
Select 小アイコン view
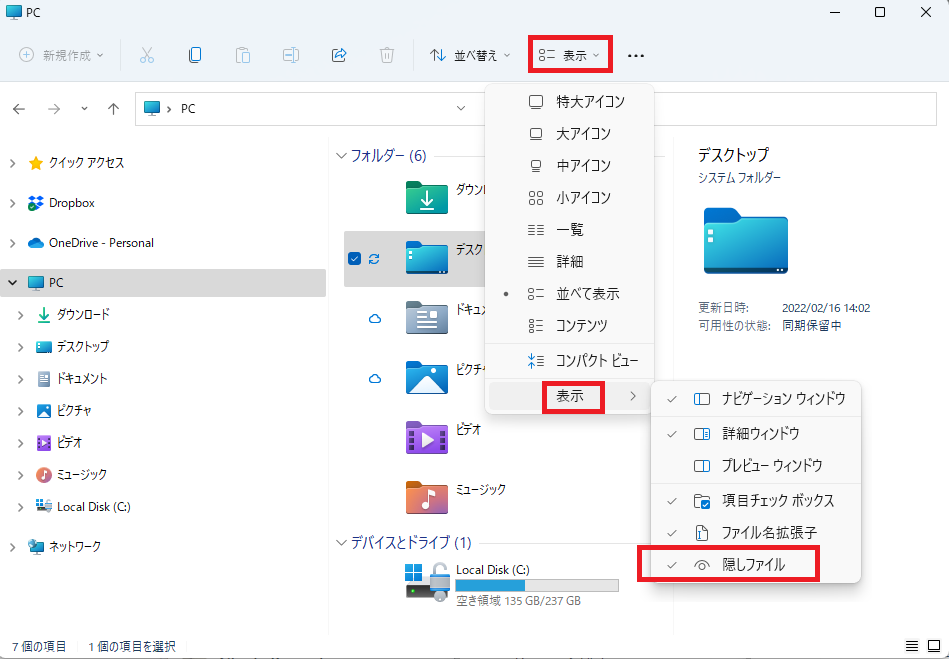tap(570, 198)
